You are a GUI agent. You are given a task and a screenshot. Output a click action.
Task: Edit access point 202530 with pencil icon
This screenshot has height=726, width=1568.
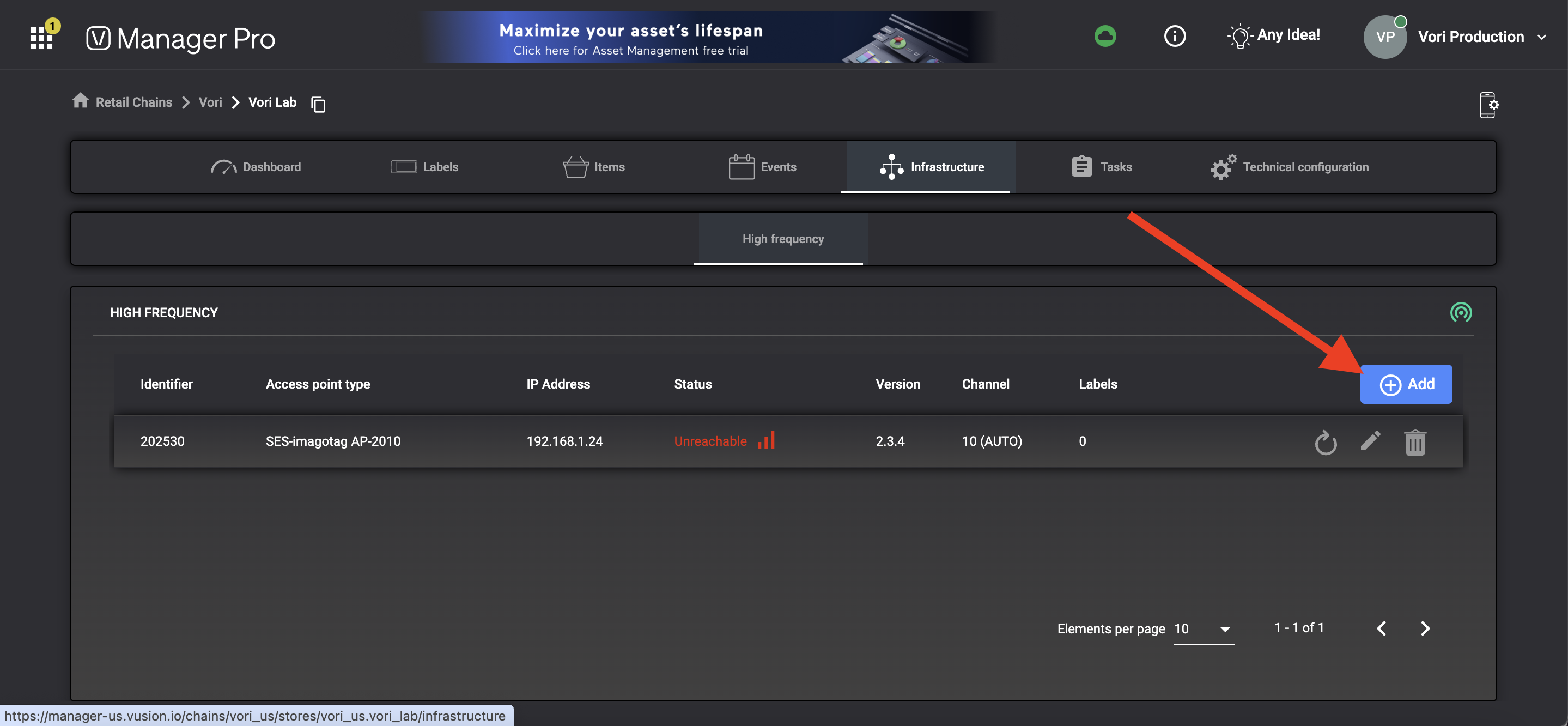(1370, 441)
